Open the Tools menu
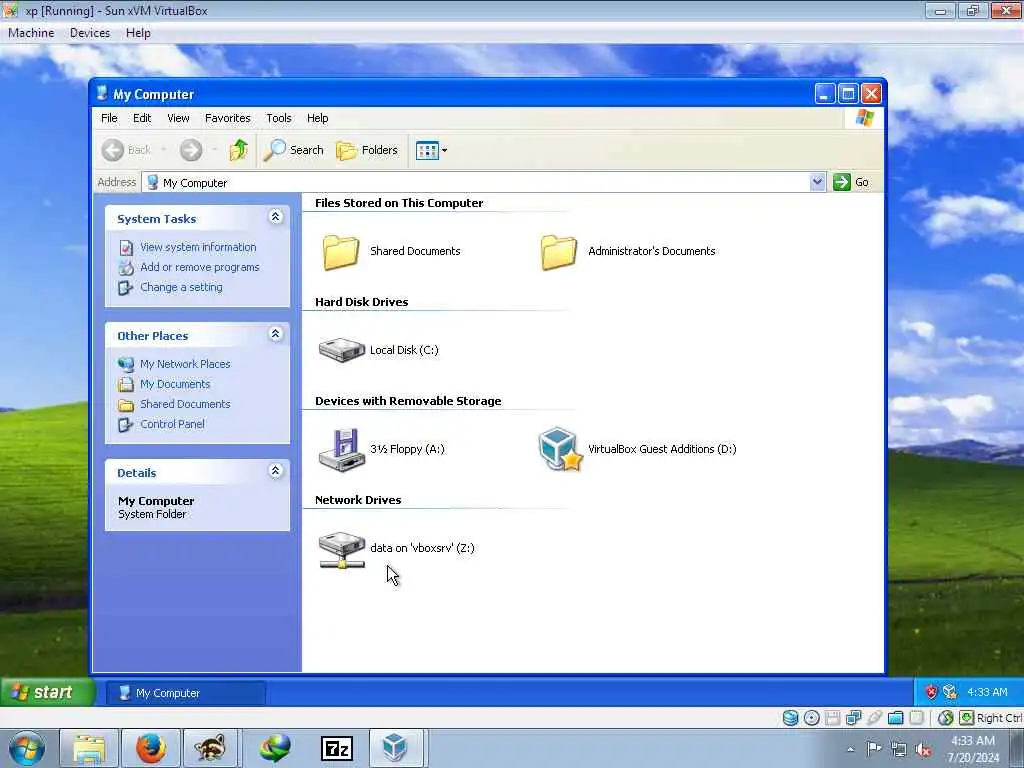Screen dimensions: 1024x768 [x=279, y=118]
